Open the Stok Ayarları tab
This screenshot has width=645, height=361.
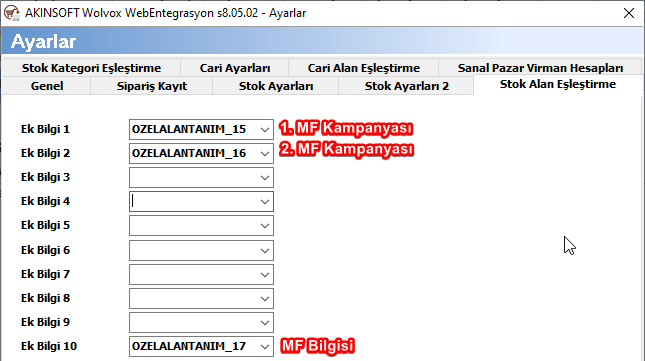pos(276,86)
